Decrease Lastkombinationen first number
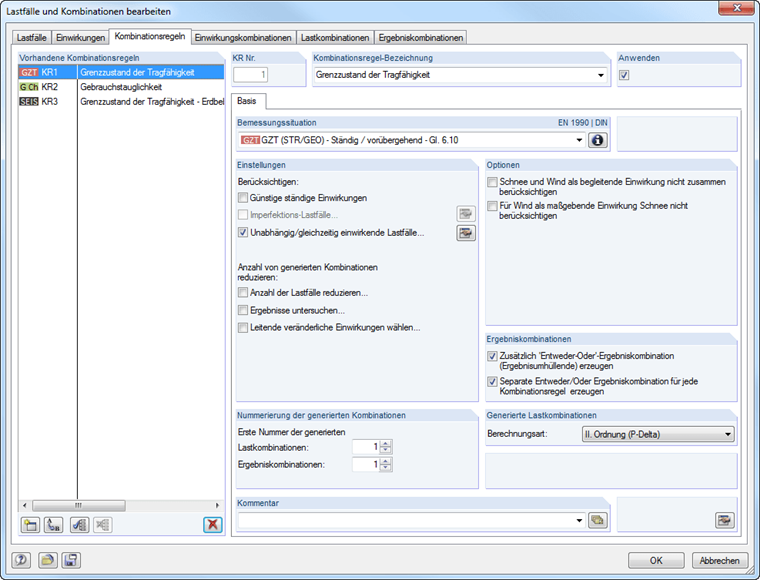This screenshot has width=760, height=580. pyautogui.click(x=386, y=450)
